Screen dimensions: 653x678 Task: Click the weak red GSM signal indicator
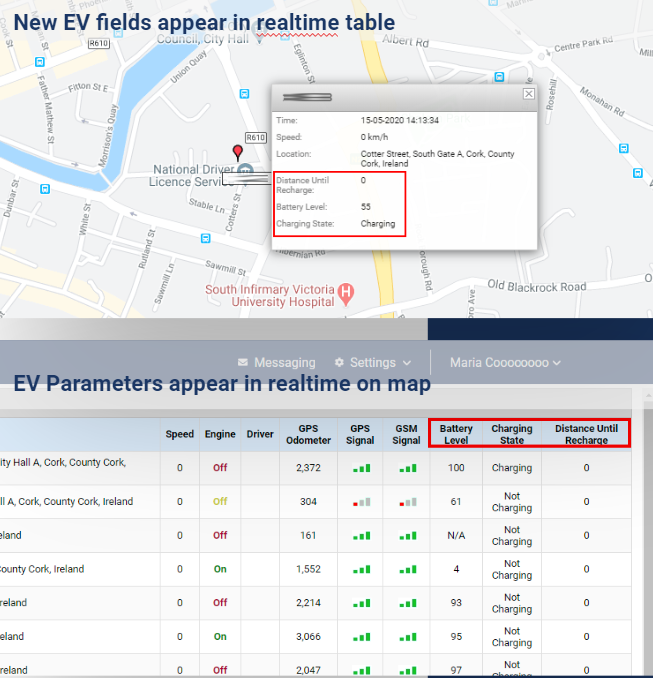pos(408,502)
